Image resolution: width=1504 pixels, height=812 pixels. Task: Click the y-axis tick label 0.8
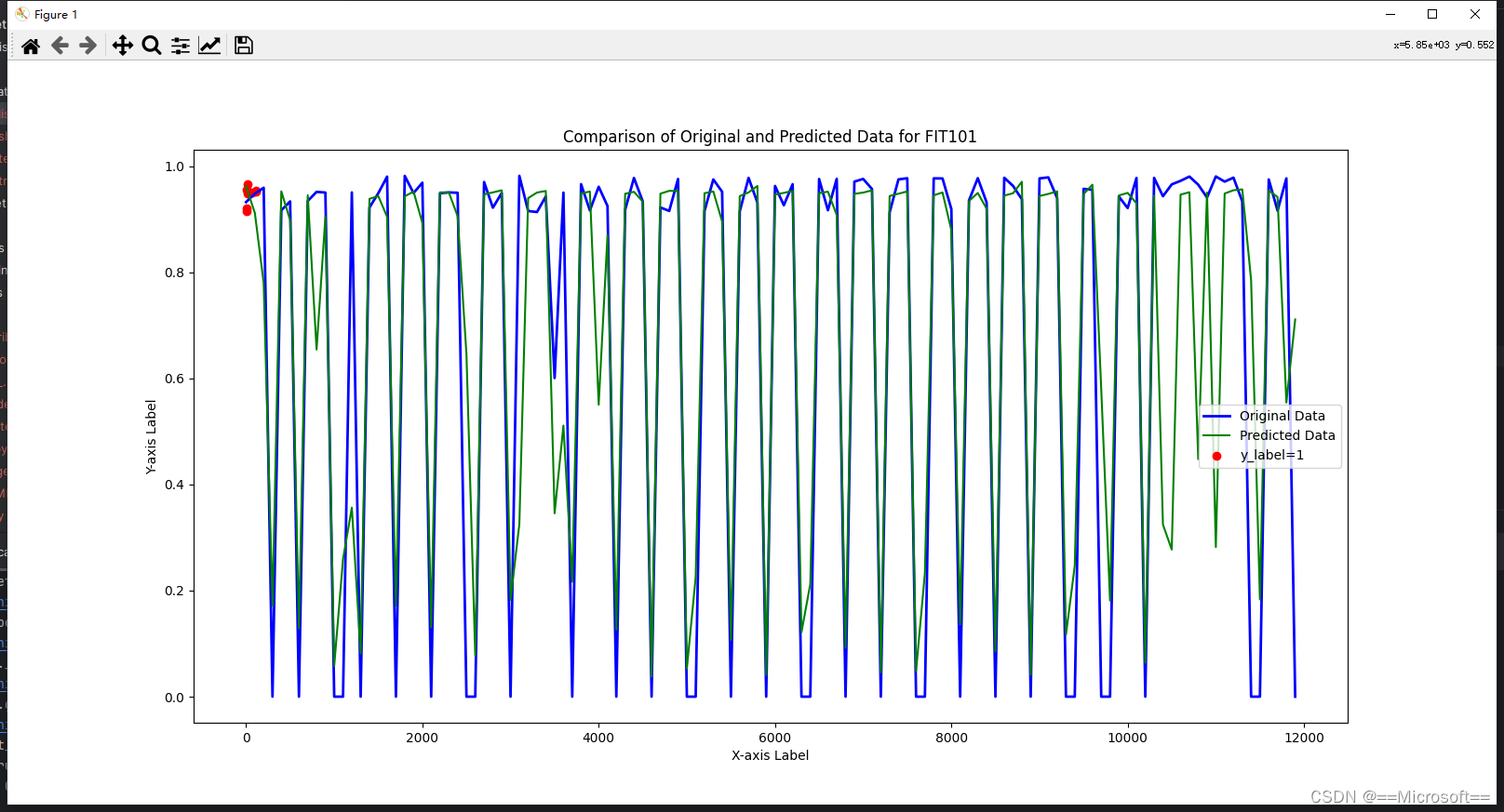pos(175,273)
